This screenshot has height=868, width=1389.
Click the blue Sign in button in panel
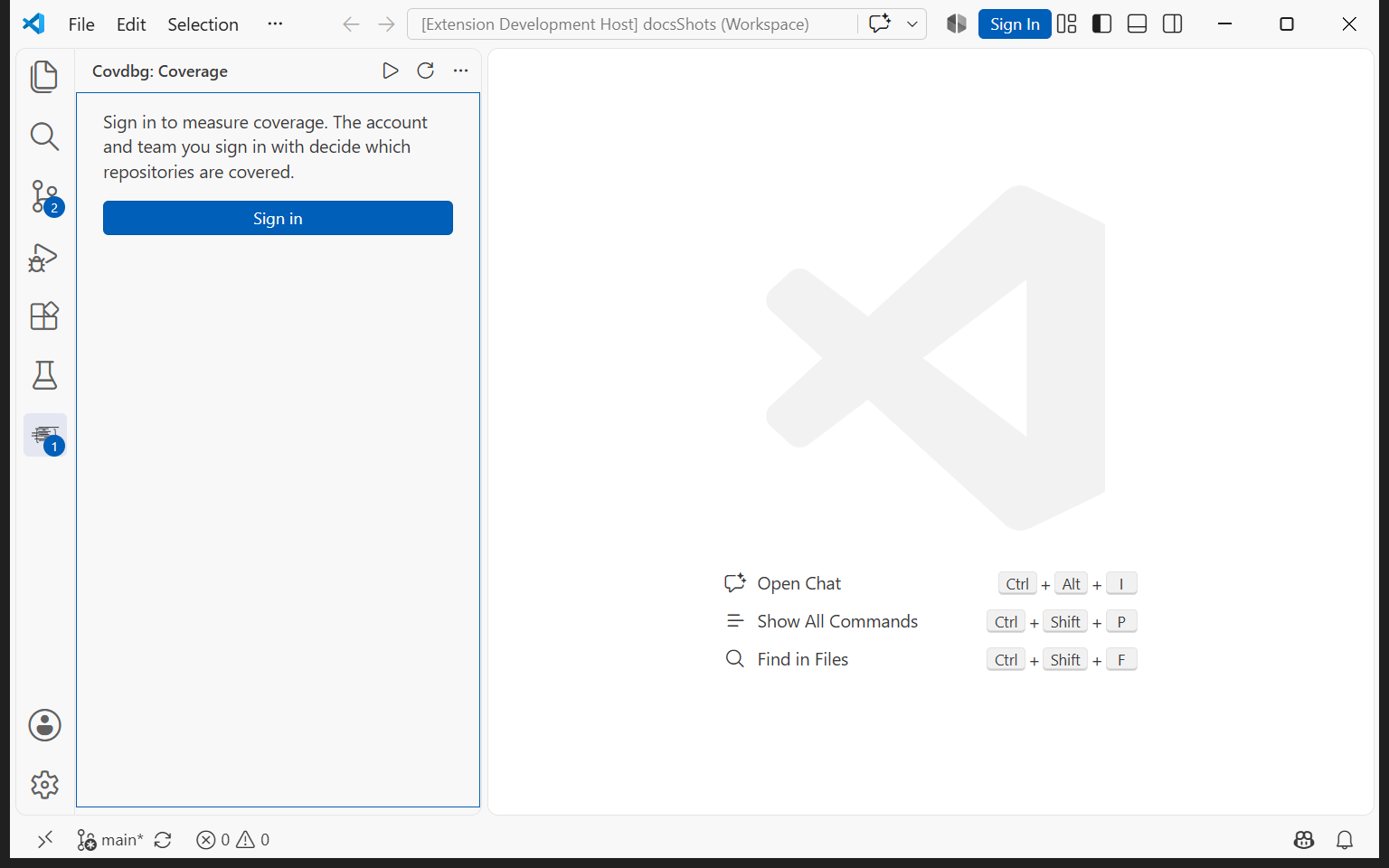pyautogui.click(x=278, y=218)
